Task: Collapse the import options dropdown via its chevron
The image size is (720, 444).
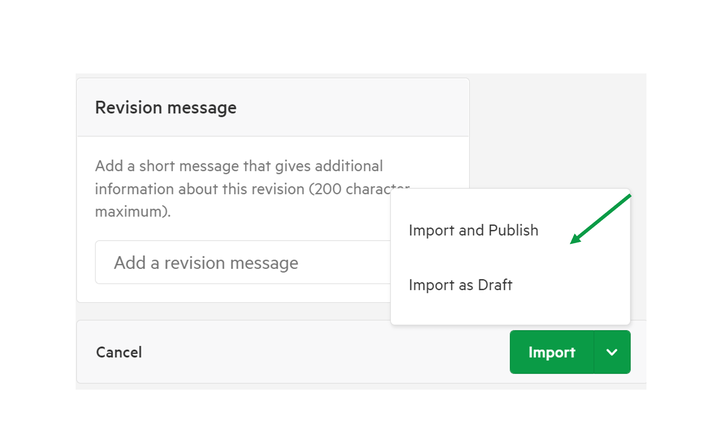Action: pyautogui.click(x=612, y=352)
